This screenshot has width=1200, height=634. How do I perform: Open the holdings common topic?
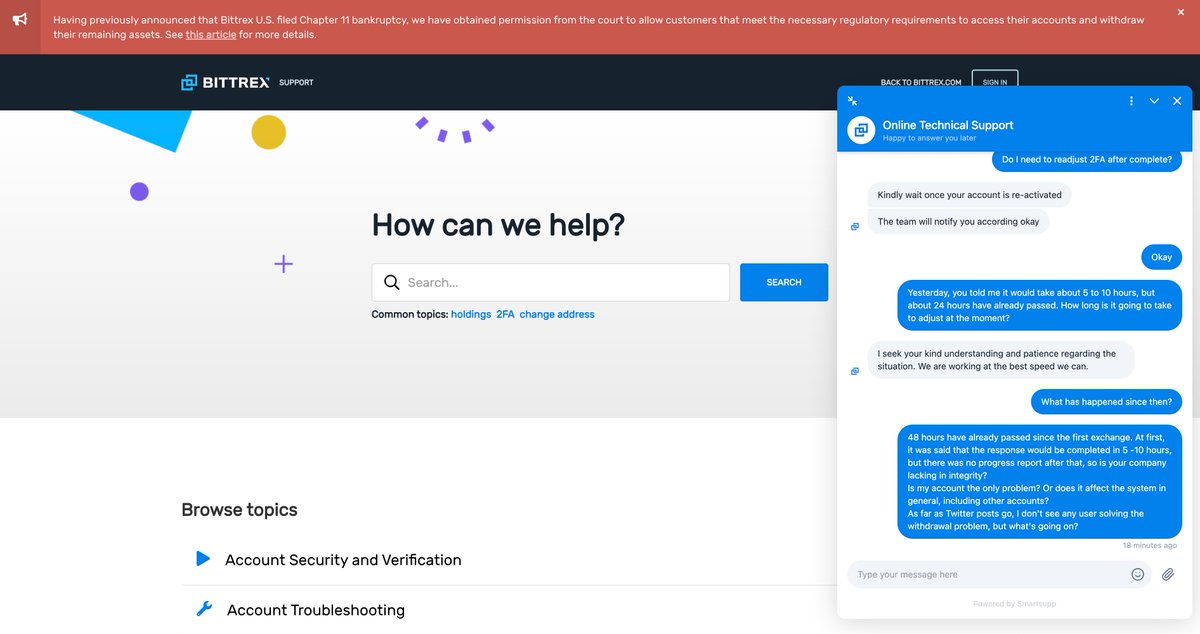[x=471, y=314]
